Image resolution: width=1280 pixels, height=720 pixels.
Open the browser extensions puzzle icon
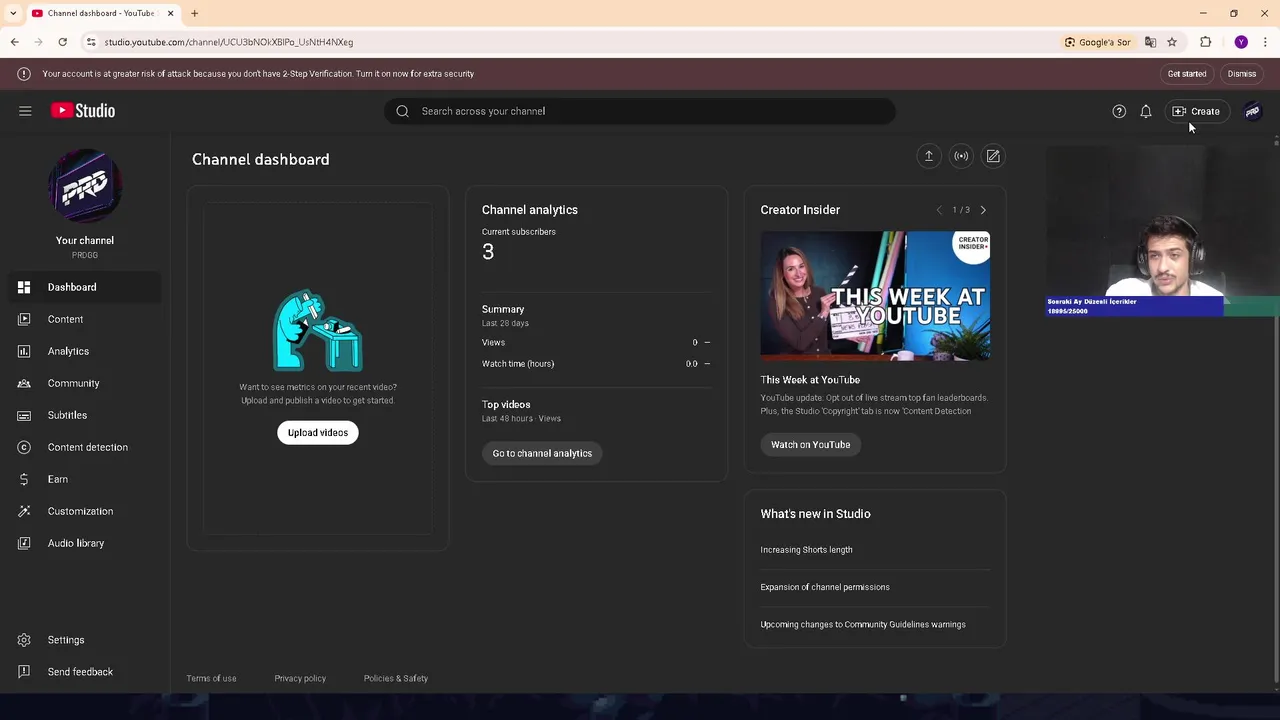coord(1205,42)
